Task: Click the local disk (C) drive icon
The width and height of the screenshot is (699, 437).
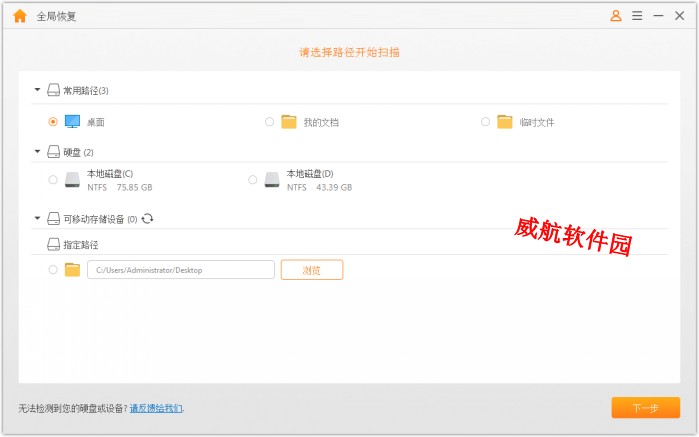Action: tap(72, 180)
